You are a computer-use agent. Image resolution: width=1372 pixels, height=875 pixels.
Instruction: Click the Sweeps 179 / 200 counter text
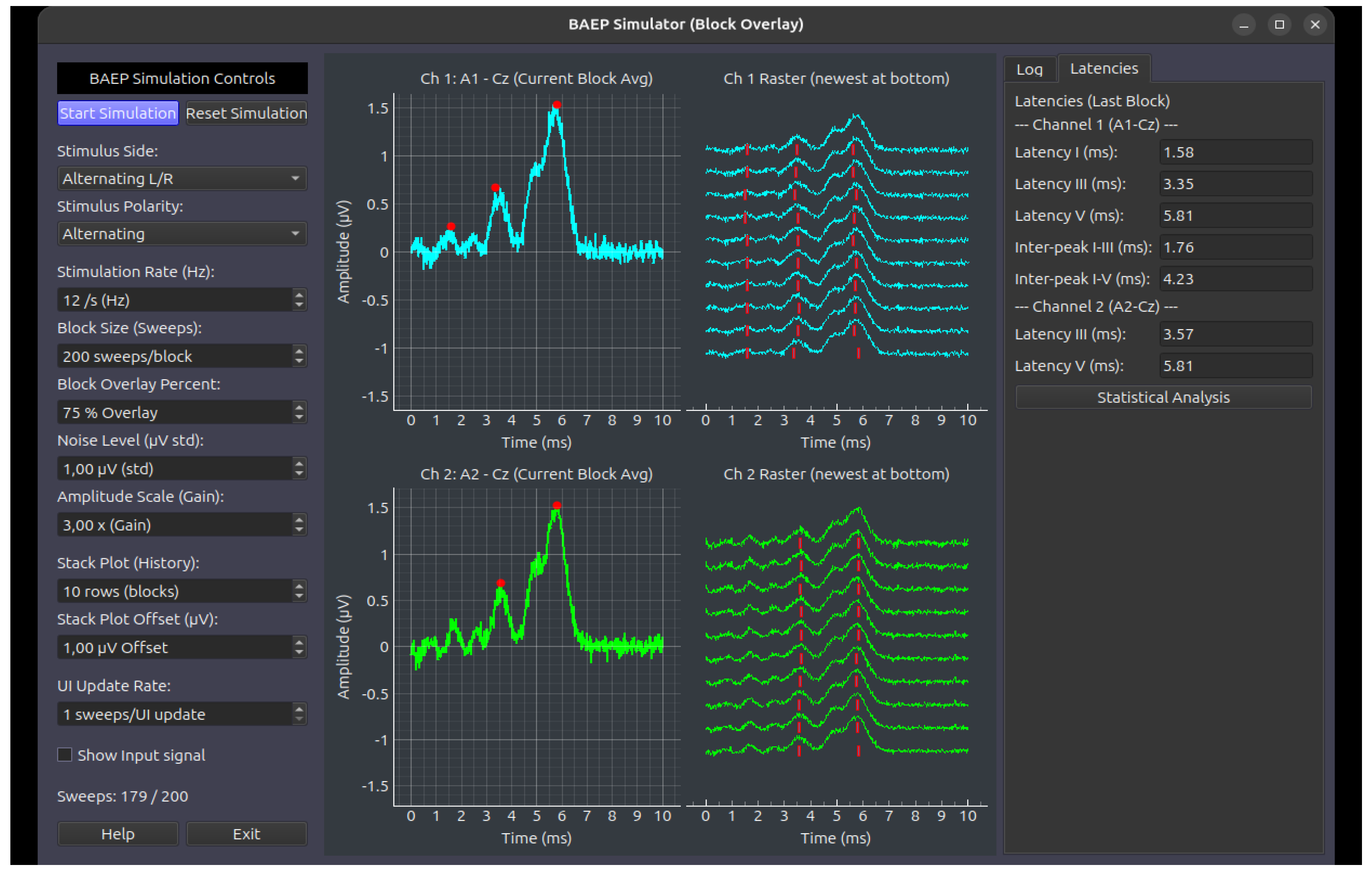pos(123,796)
